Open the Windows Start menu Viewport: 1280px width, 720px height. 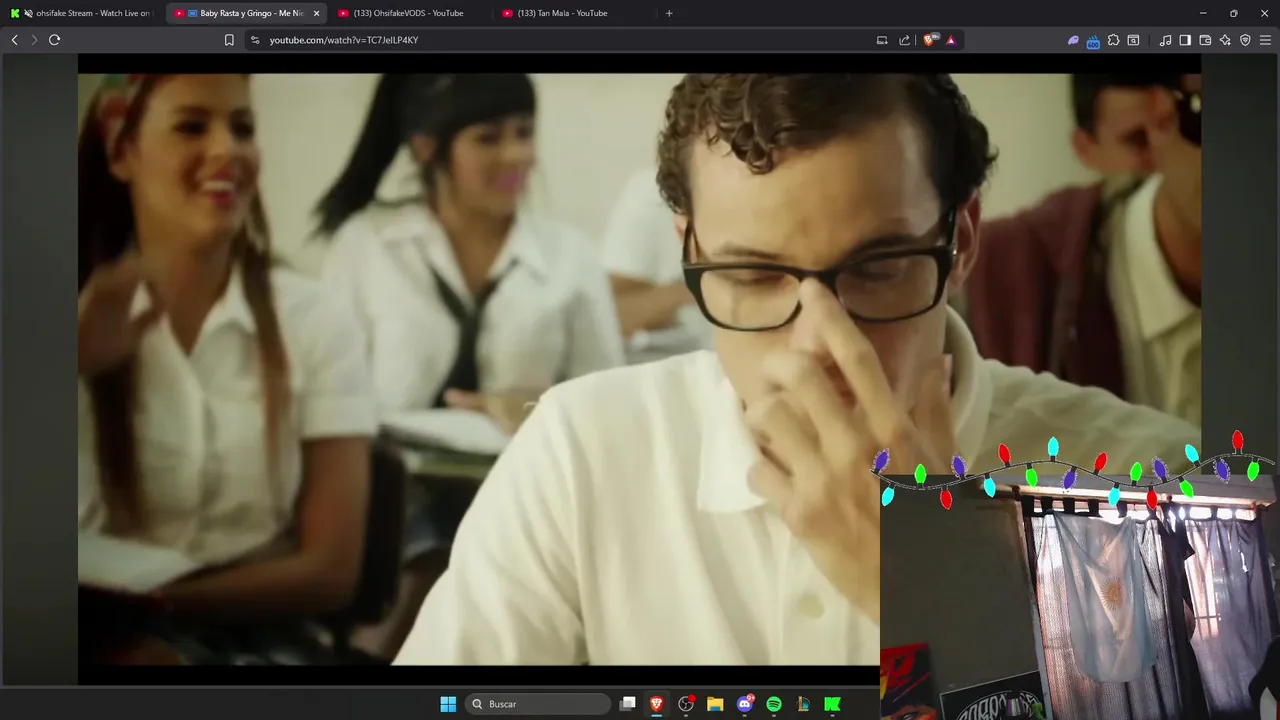448,704
